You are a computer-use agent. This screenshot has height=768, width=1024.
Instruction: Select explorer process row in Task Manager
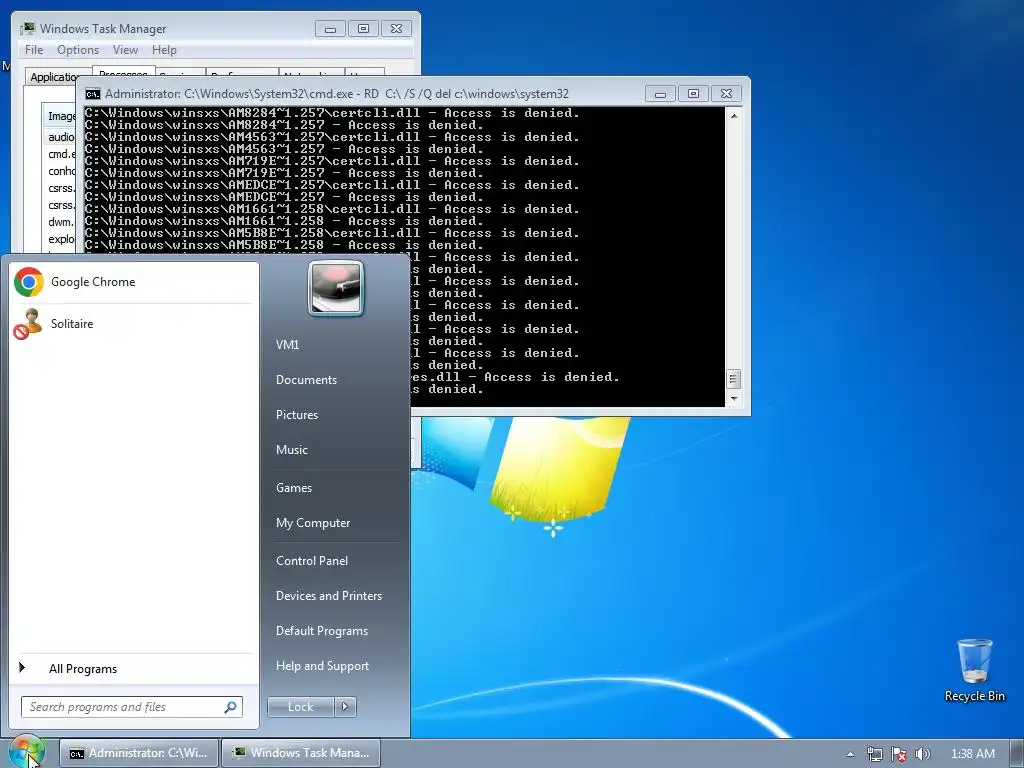click(60, 239)
